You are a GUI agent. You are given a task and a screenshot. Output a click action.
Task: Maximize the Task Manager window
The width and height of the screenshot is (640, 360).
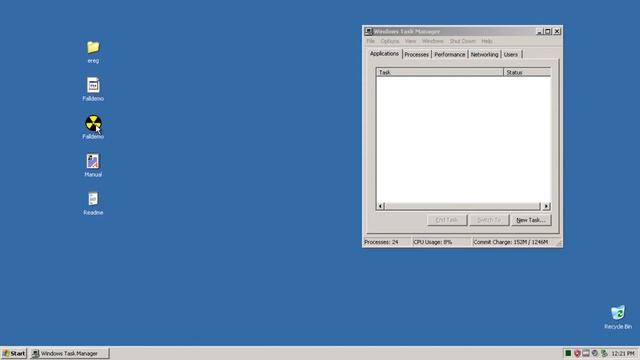[547, 31]
